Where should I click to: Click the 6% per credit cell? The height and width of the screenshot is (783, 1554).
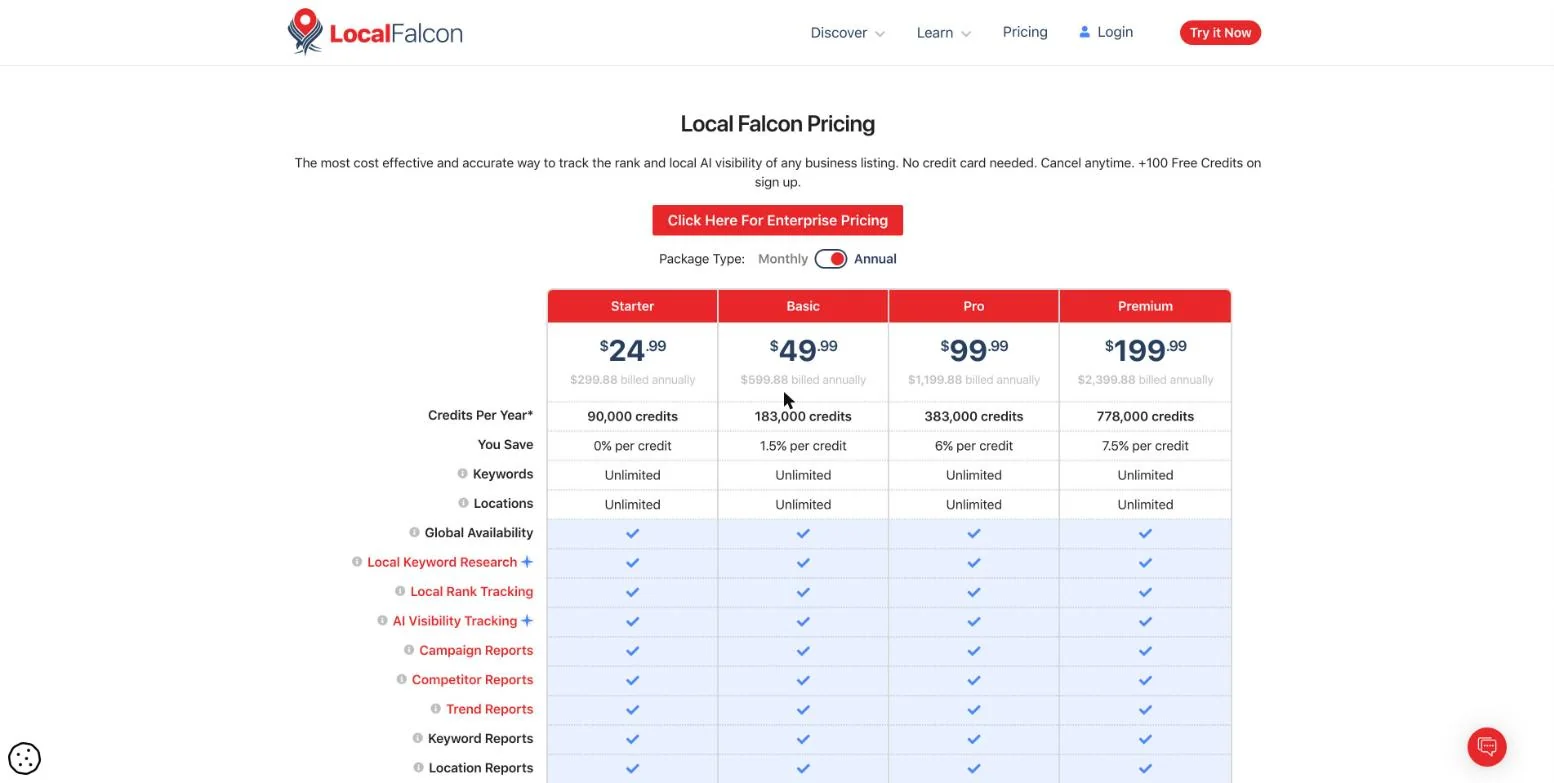pyautogui.click(x=974, y=446)
